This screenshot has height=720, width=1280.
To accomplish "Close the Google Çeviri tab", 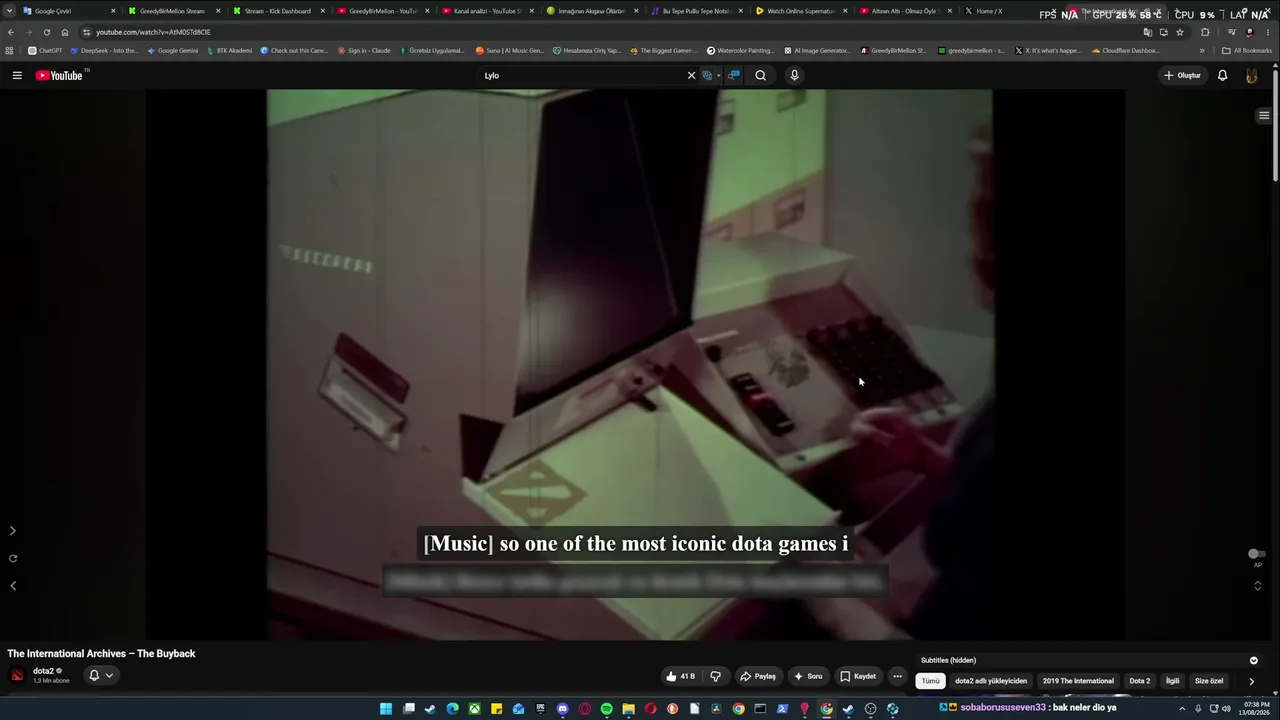I will click(113, 11).
